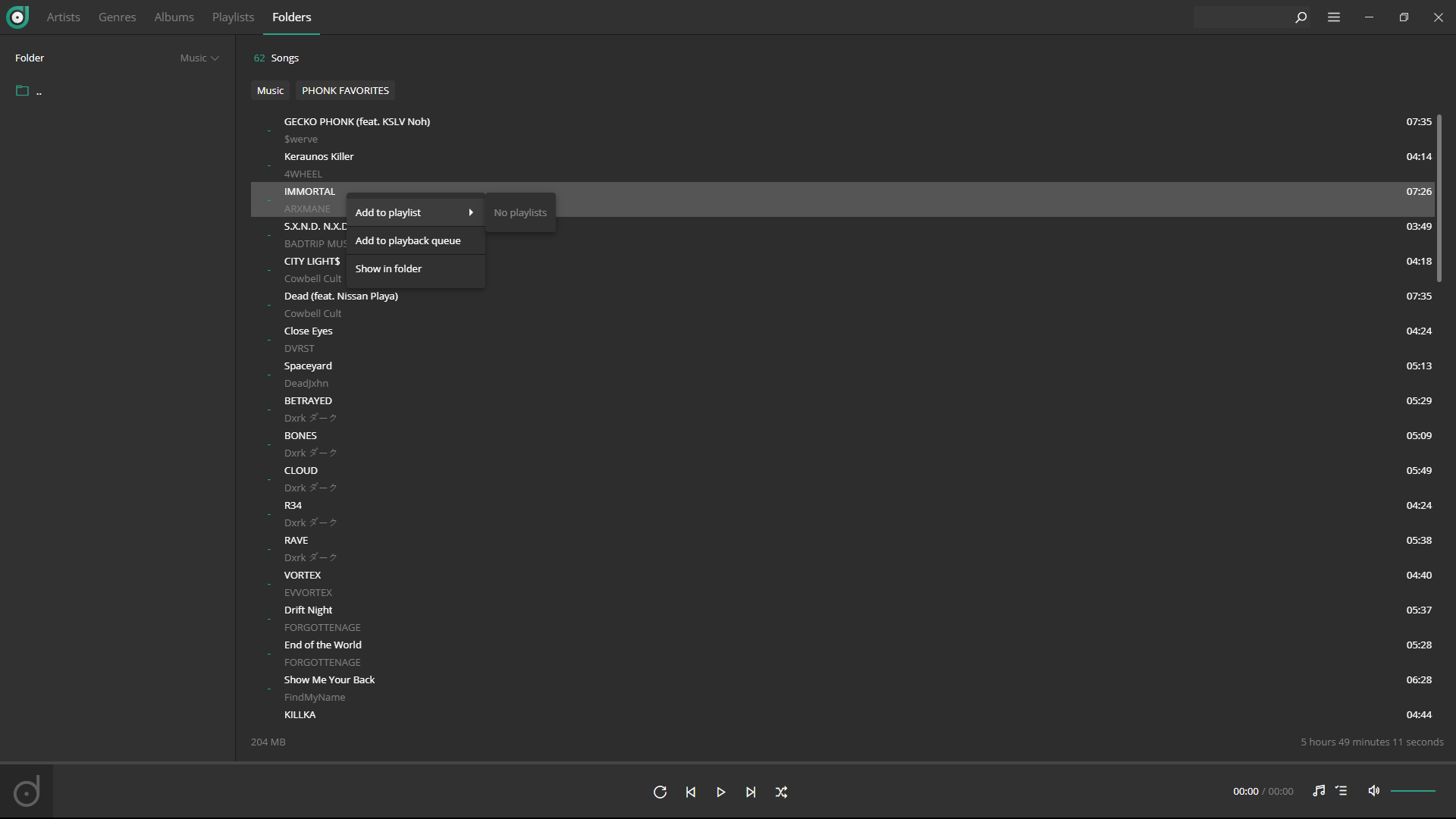Screen dimensions: 1456x819
Task: Navigate up using the parent folder icon
Action: [23, 90]
